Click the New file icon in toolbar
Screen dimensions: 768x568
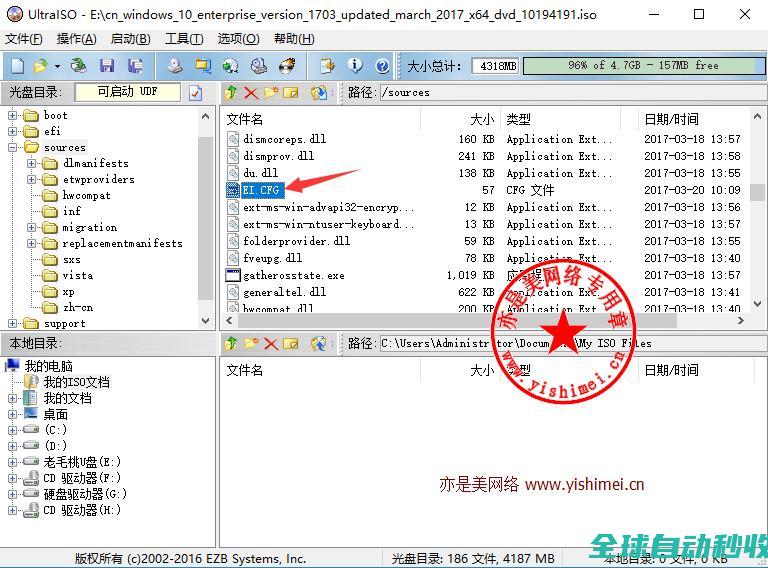click(17, 66)
